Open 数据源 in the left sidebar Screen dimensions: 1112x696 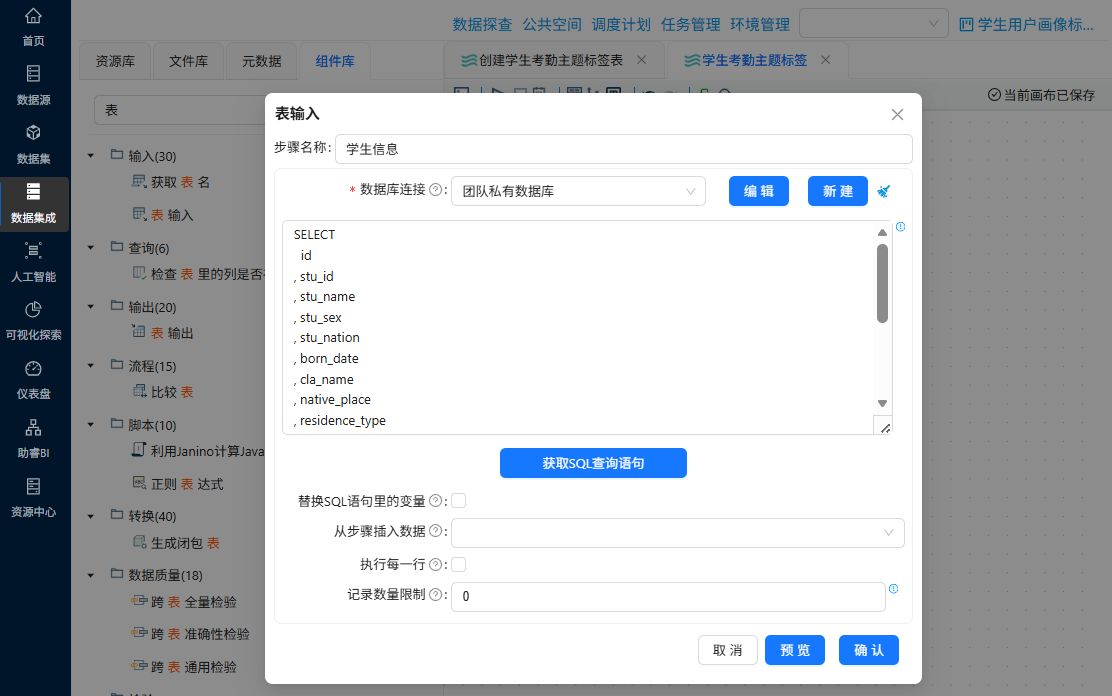point(33,85)
